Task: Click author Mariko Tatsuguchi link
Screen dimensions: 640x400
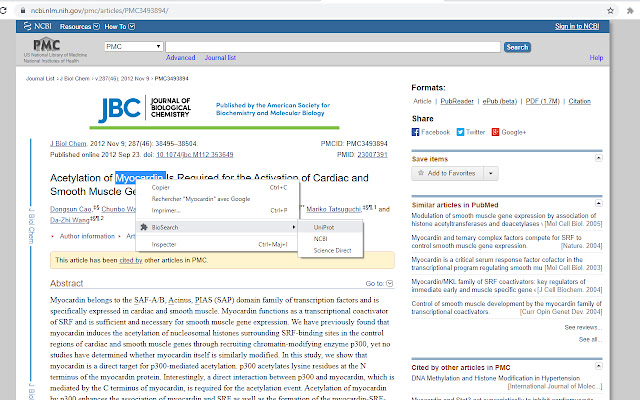Action: click(x=333, y=209)
